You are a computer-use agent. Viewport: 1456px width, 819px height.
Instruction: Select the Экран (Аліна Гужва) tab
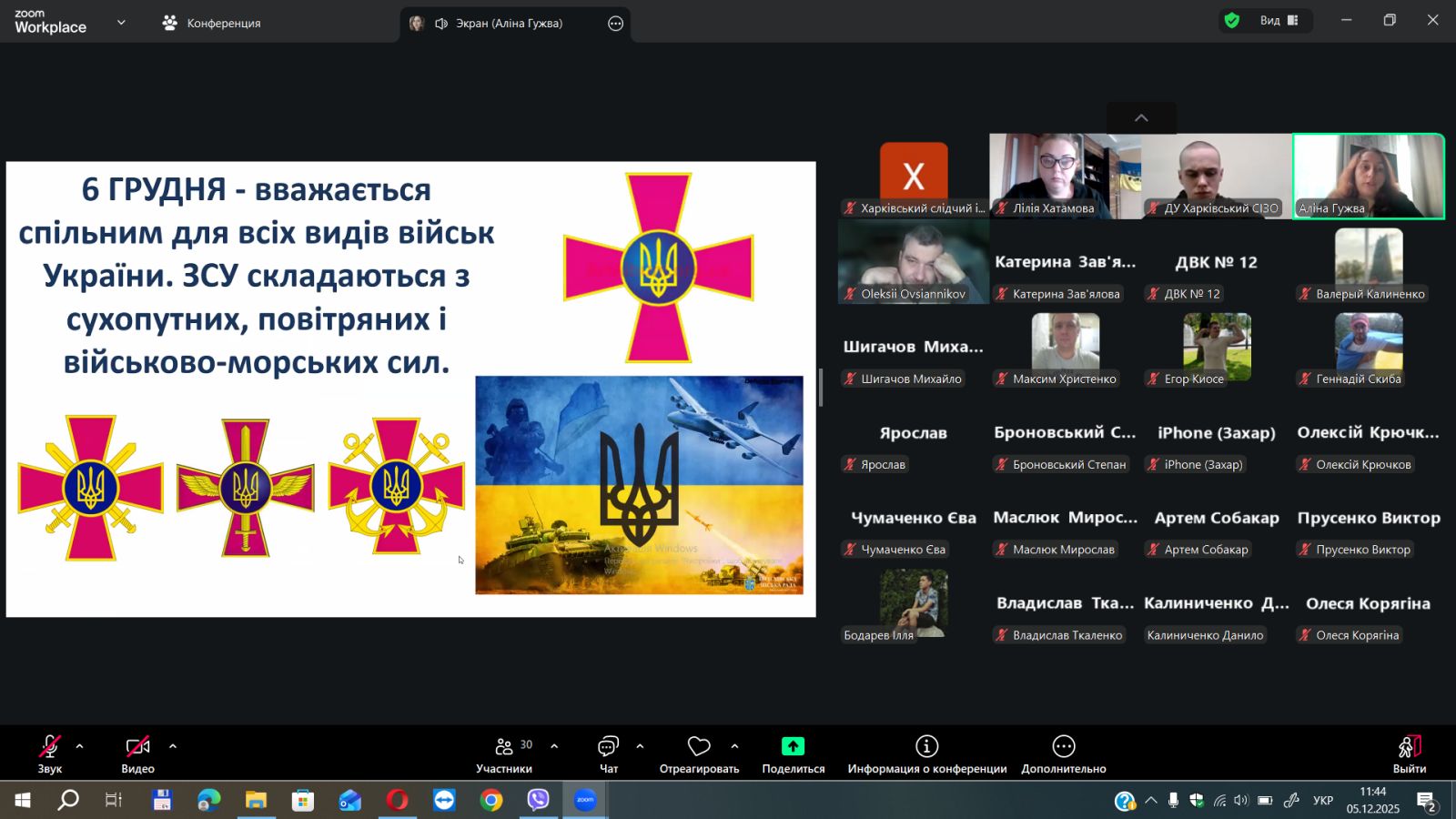pos(508,24)
